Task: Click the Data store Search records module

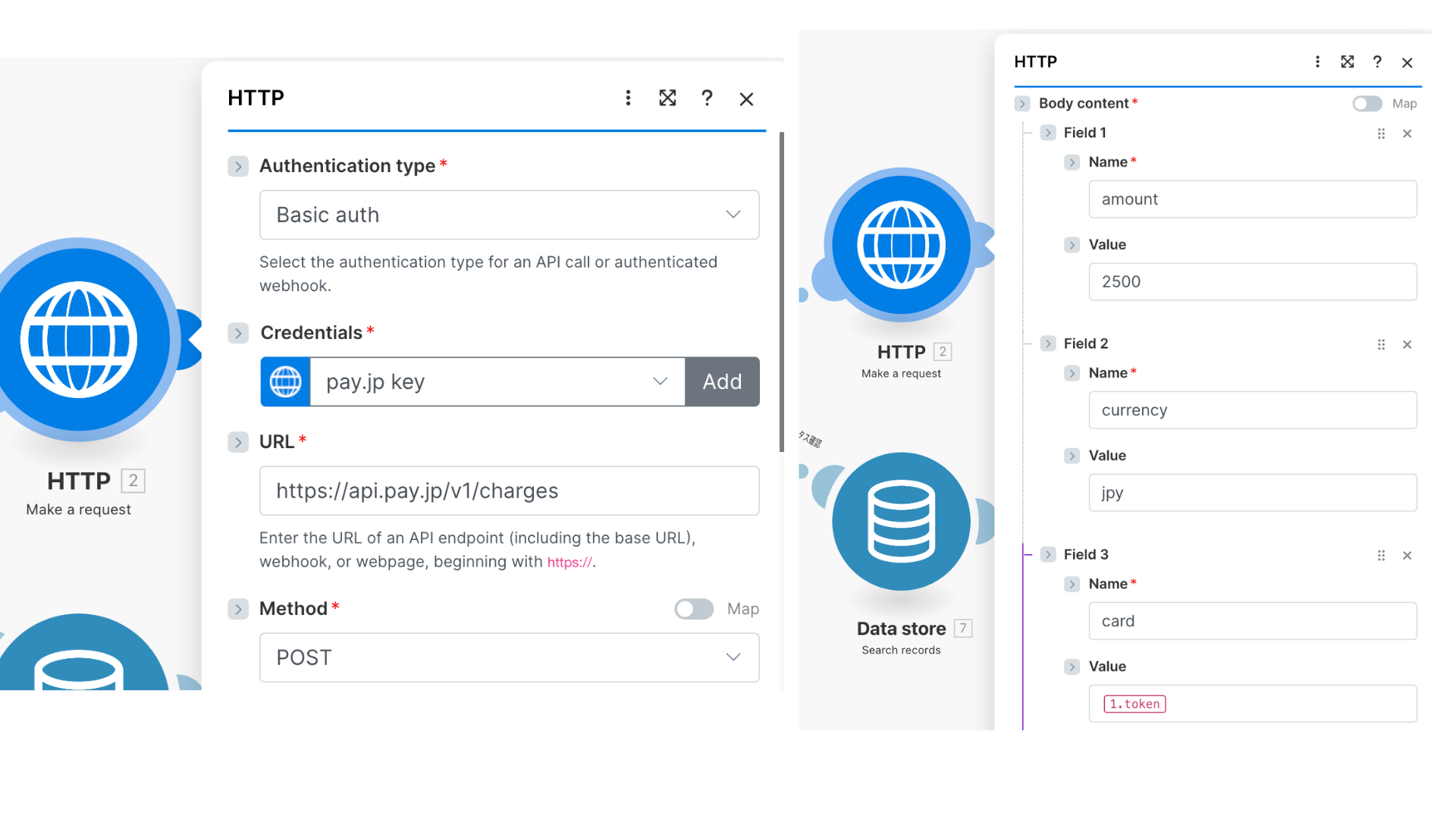Action: point(901,522)
